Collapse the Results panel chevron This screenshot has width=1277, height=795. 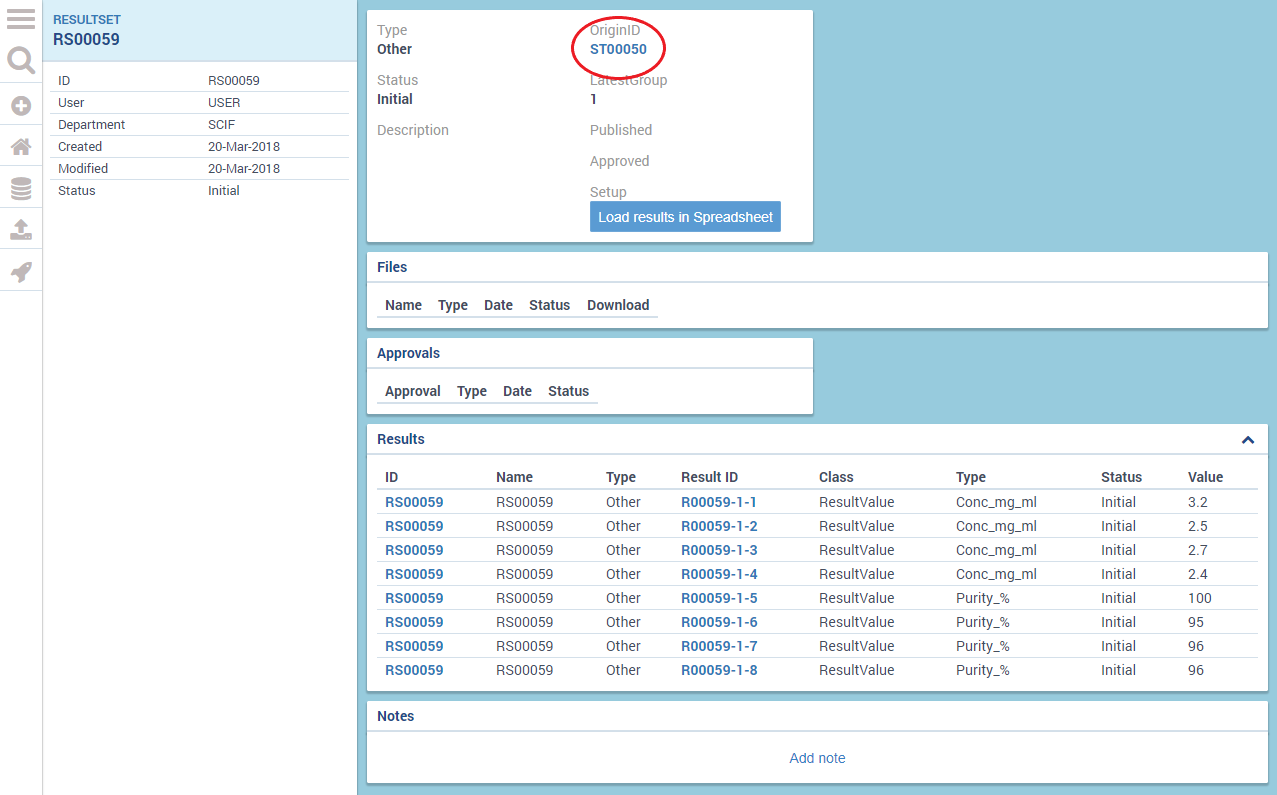(x=1247, y=440)
